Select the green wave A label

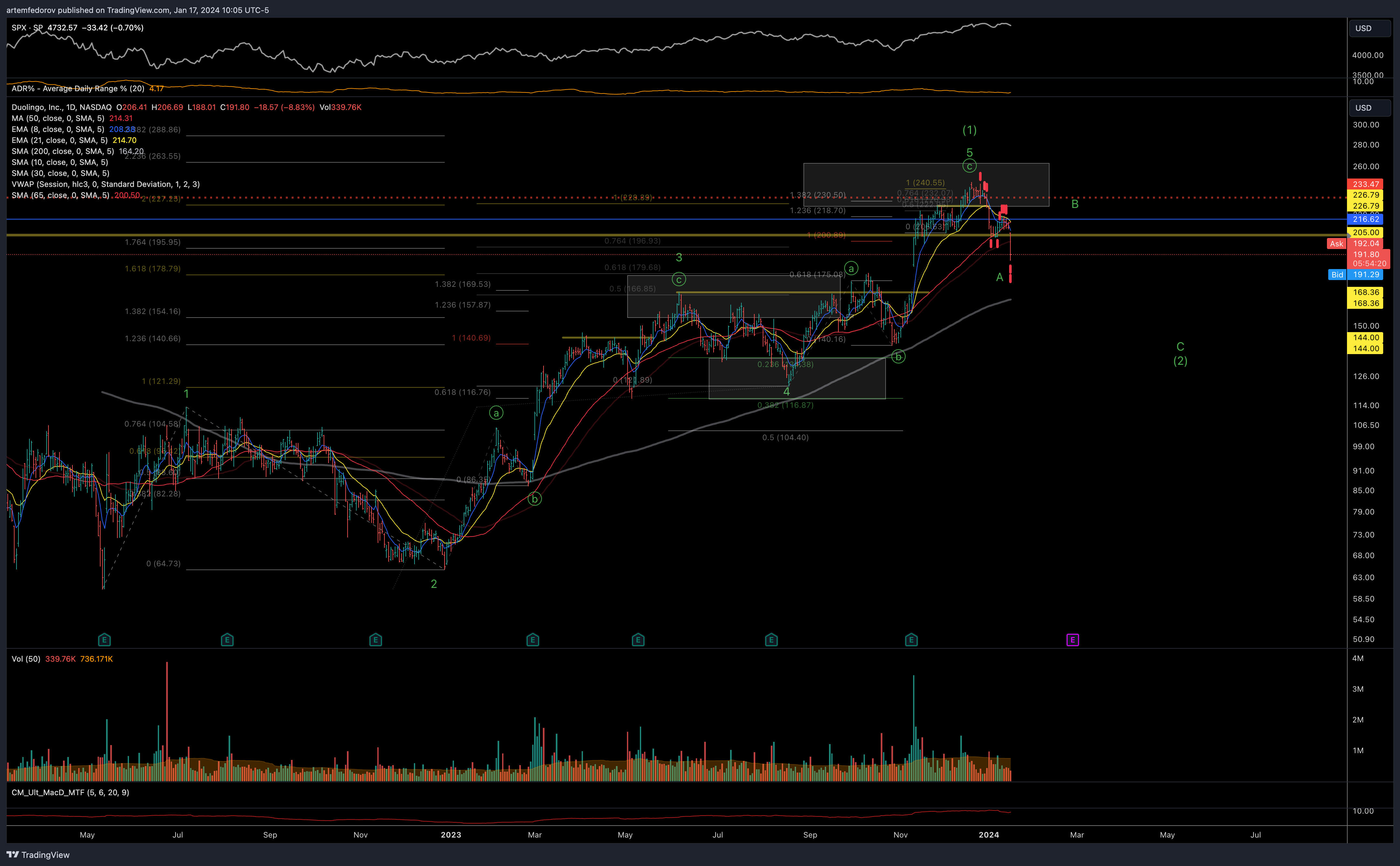click(x=999, y=277)
